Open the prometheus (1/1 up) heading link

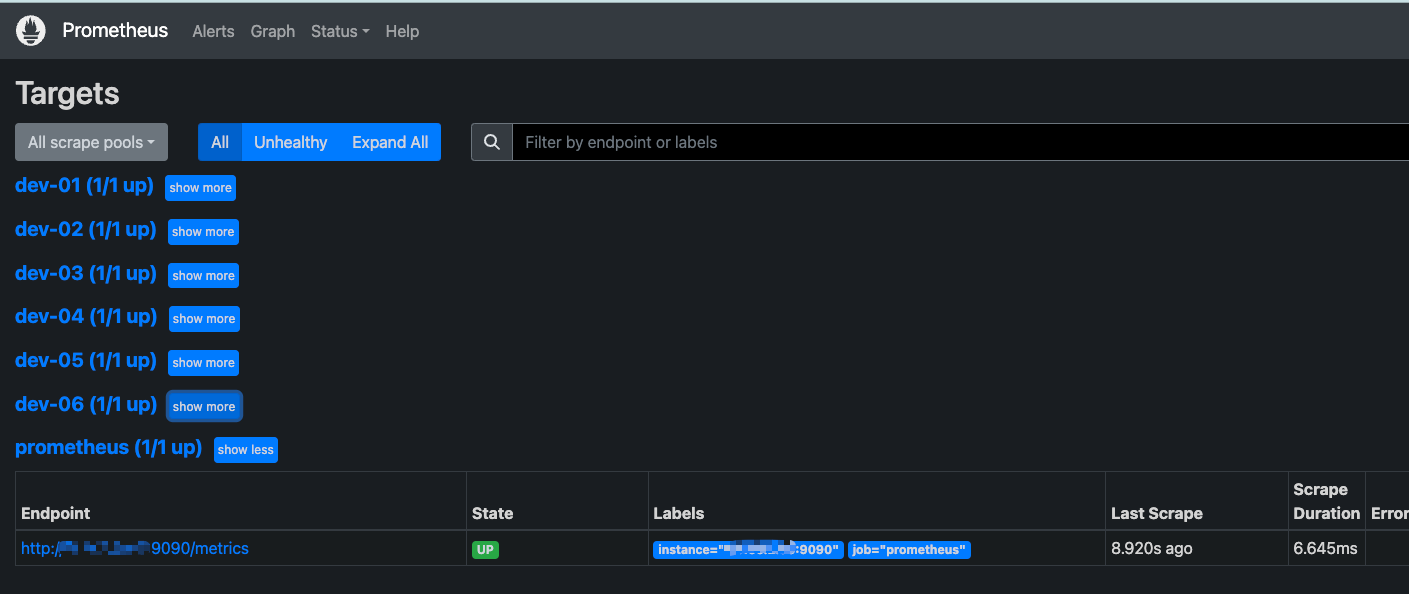click(x=109, y=447)
